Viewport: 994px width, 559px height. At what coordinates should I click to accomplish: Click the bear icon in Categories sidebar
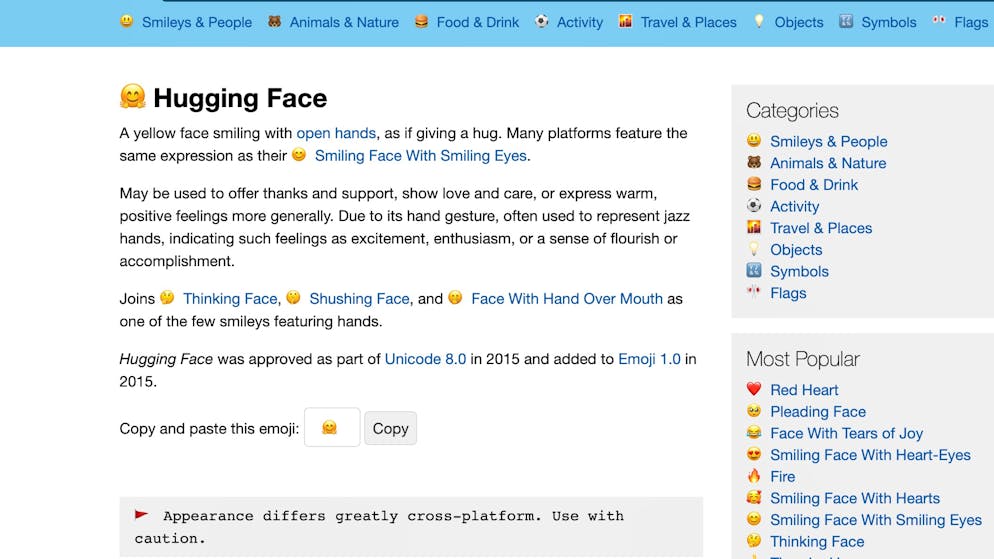754,162
